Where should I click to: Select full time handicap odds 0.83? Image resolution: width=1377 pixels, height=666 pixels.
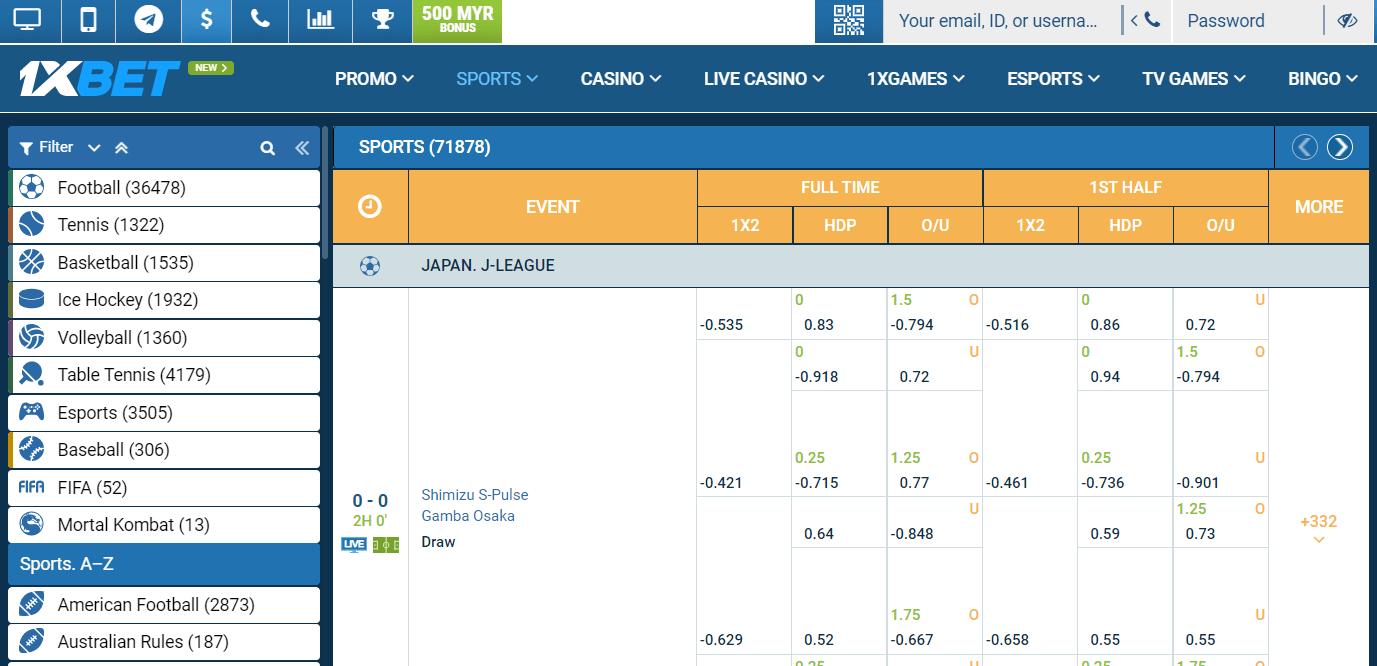(819, 325)
